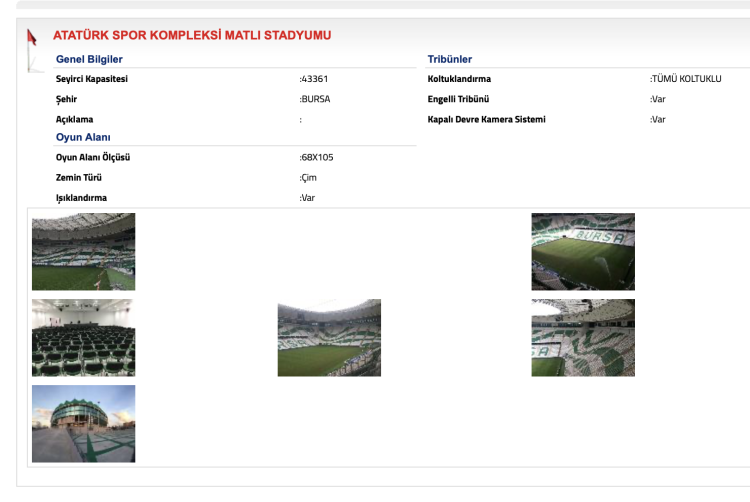The image size is (750, 502).
Task: Click the Çim surface type value
Action: (x=309, y=178)
